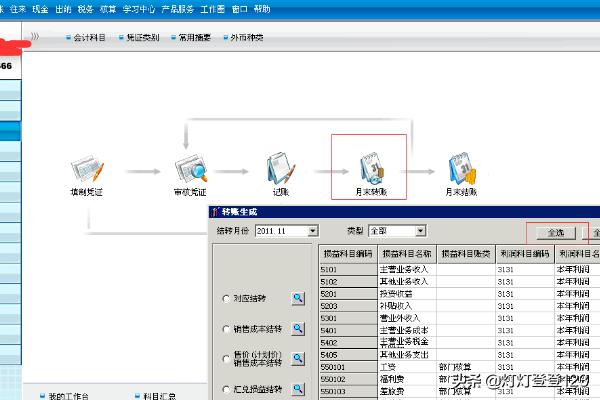Click the 本年利润 cell in the 5201 row
The height and width of the screenshot is (400, 600).
tap(577, 294)
